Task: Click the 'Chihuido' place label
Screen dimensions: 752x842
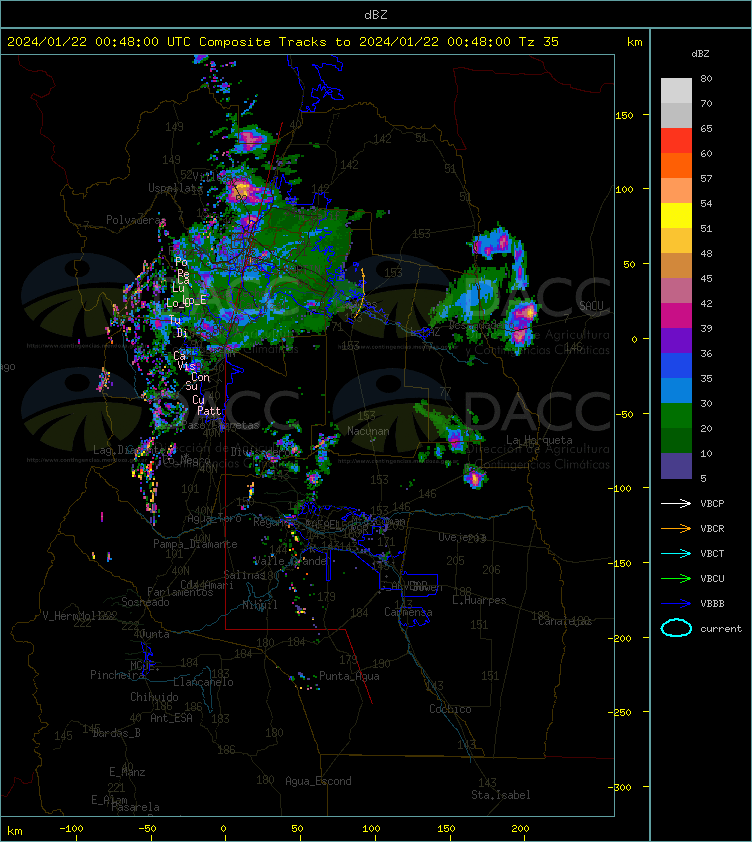Action: [x=154, y=696]
